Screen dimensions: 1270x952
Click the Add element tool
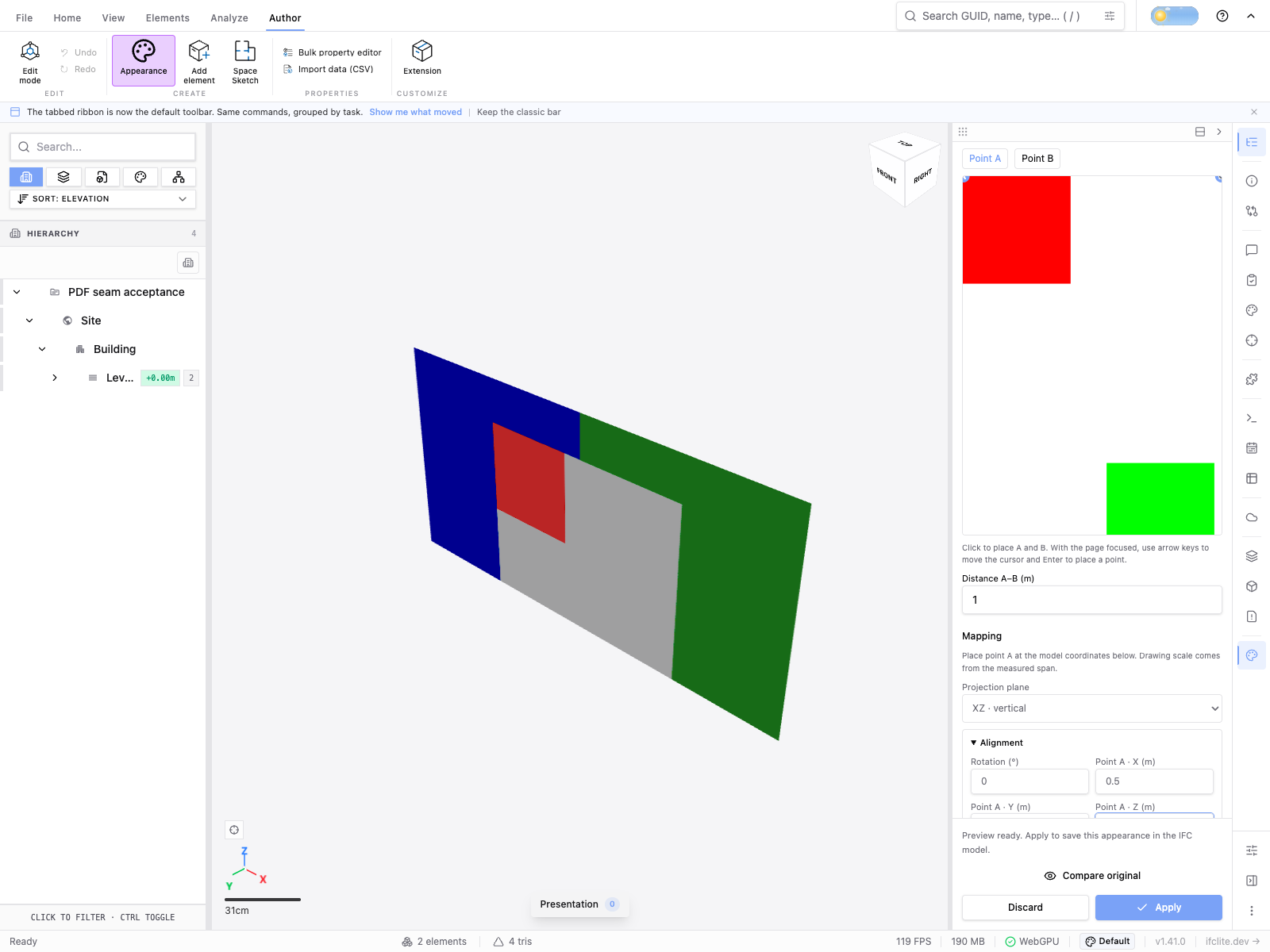pos(199,62)
